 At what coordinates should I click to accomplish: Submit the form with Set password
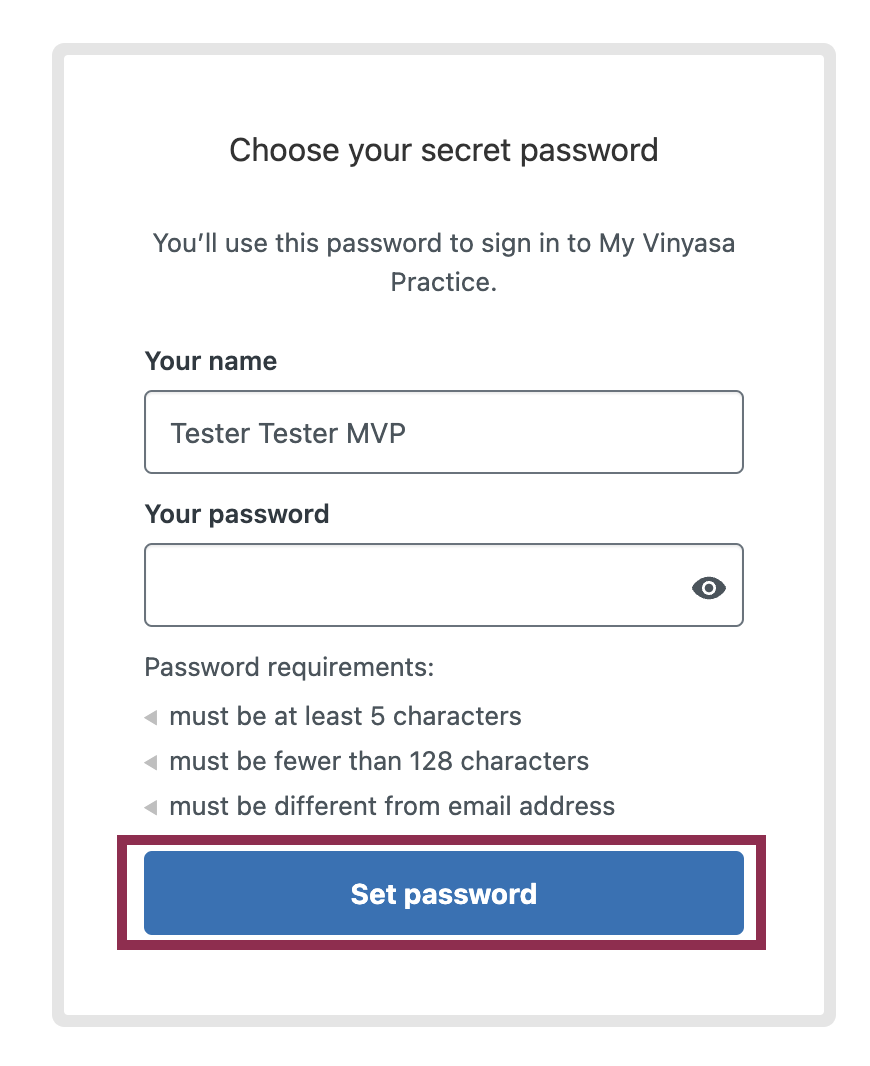tap(443, 893)
